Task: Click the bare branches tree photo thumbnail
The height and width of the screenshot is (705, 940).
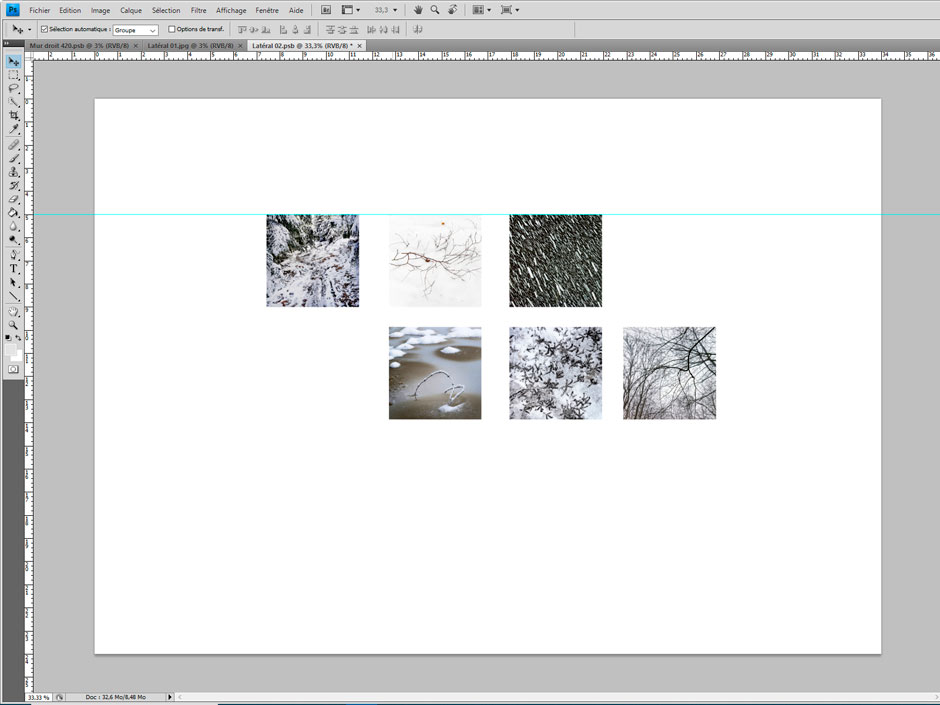Action: pyautogui.click(x=669, y=373)
